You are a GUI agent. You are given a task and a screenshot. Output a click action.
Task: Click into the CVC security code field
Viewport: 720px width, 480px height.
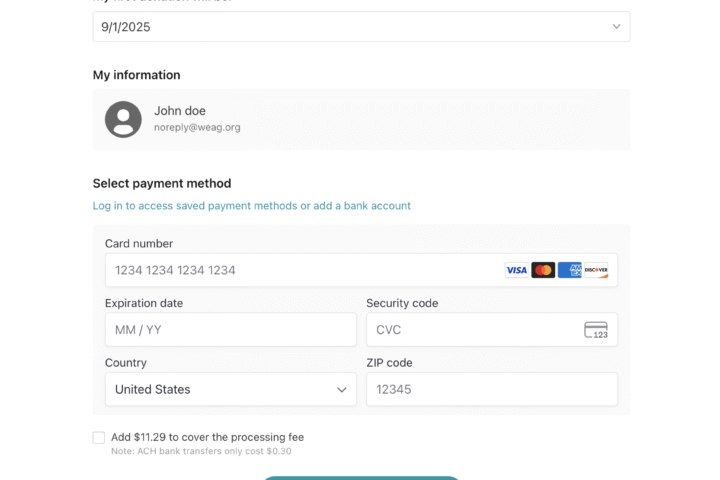tap(470, 330)
